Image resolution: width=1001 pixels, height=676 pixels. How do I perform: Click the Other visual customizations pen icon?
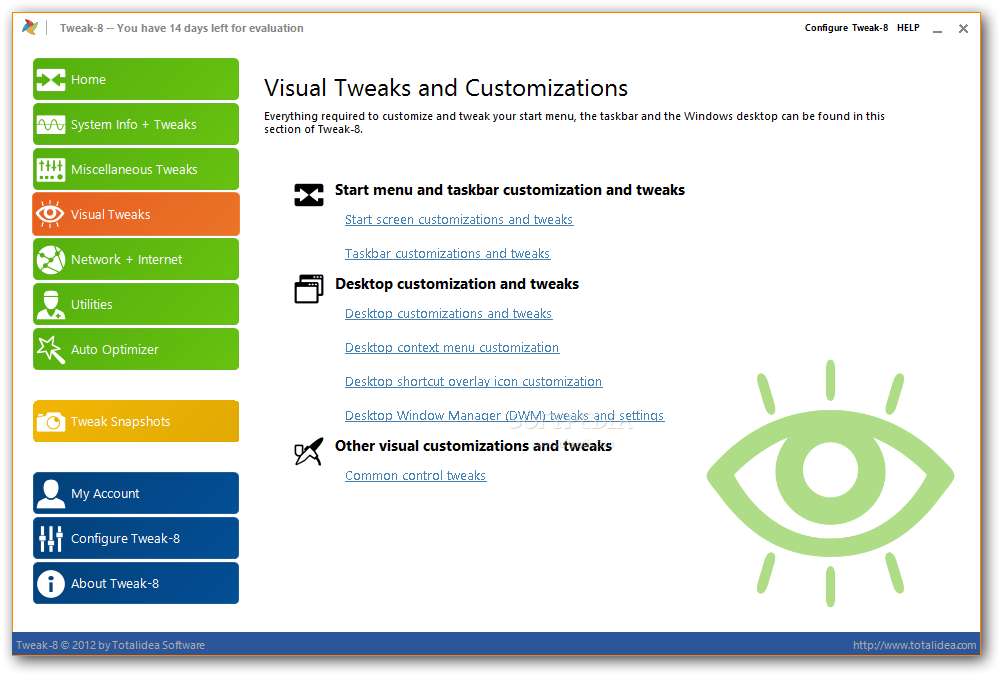[x=308, y=451]
